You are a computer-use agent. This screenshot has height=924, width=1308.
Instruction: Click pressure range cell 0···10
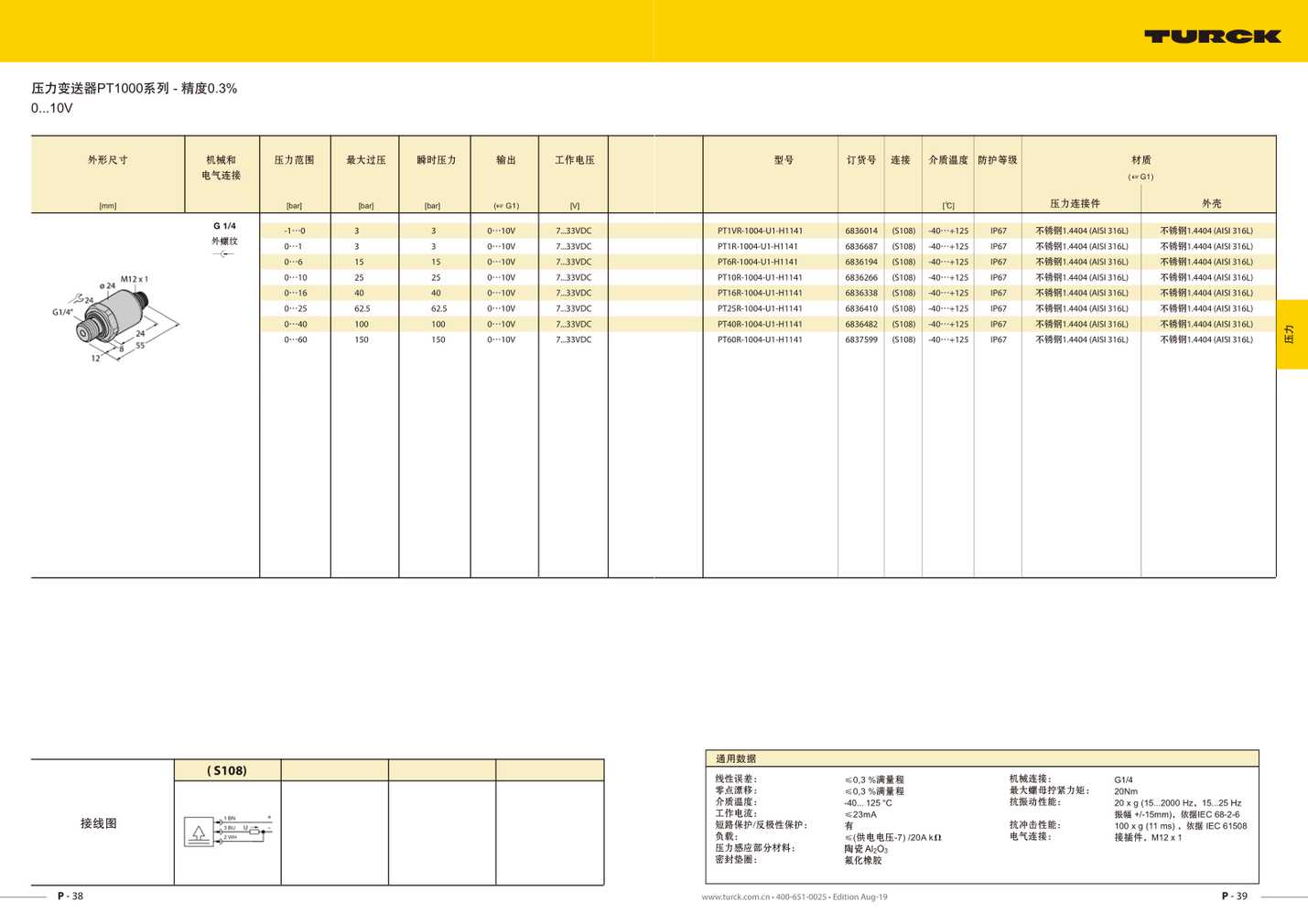point(296,277)
